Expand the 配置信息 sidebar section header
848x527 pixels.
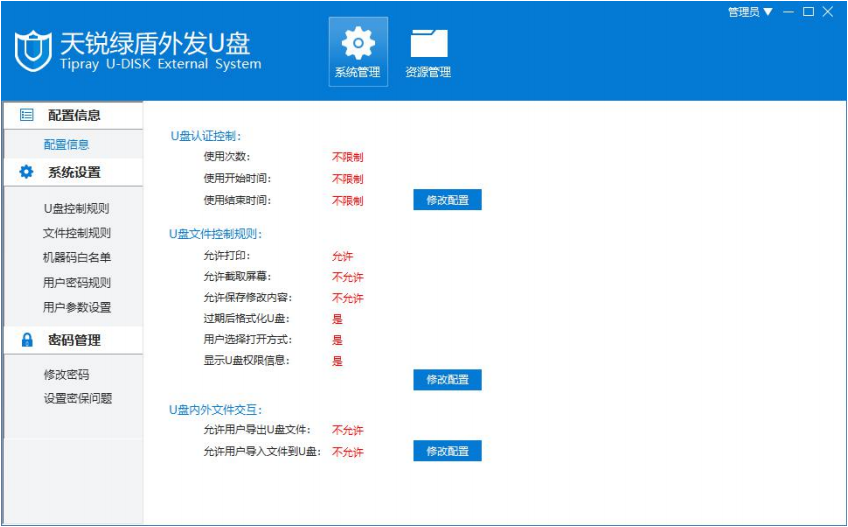[x=73, y=115]
